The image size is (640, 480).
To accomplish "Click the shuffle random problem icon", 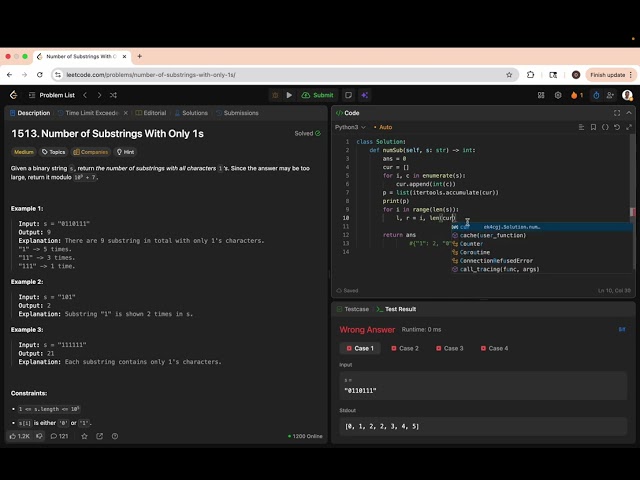I will 113,95.
